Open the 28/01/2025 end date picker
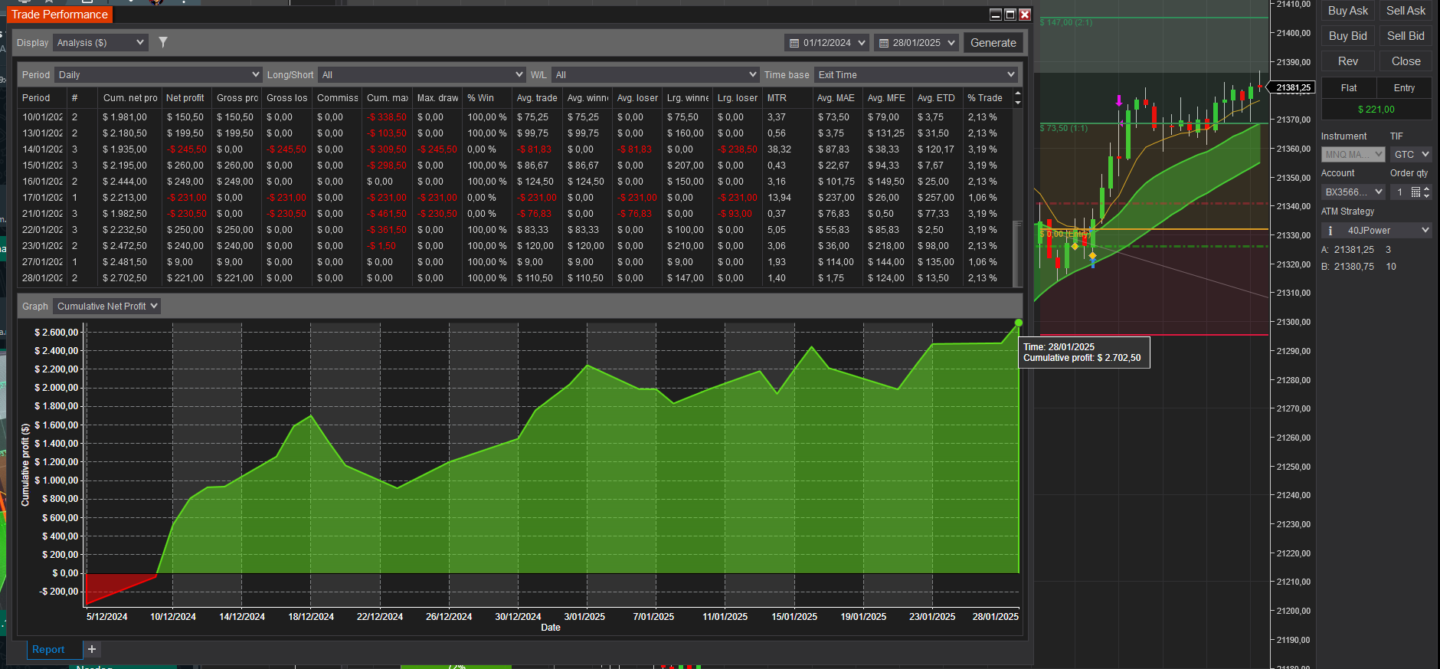 (x=916, y=43)
